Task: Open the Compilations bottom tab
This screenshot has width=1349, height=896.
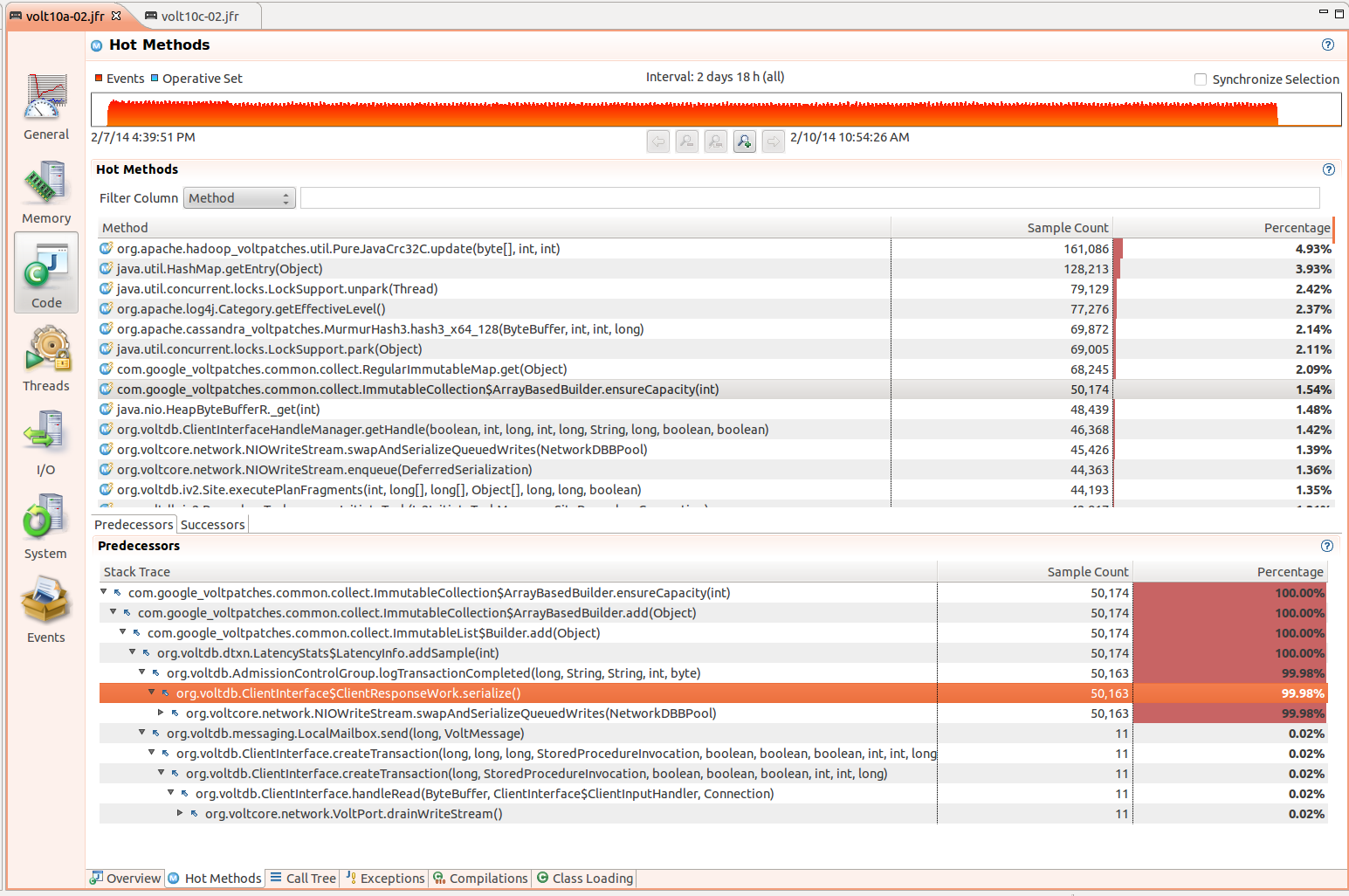Action: click(480, 879)
